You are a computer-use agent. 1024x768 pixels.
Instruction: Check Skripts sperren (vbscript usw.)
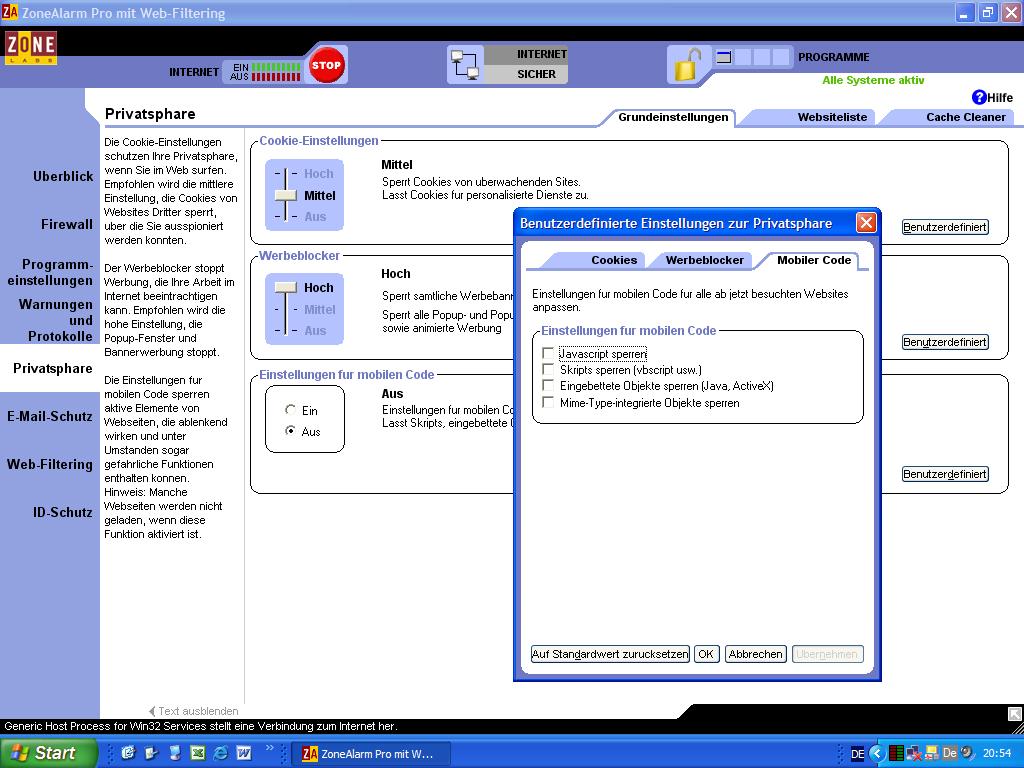coord(548,370)
